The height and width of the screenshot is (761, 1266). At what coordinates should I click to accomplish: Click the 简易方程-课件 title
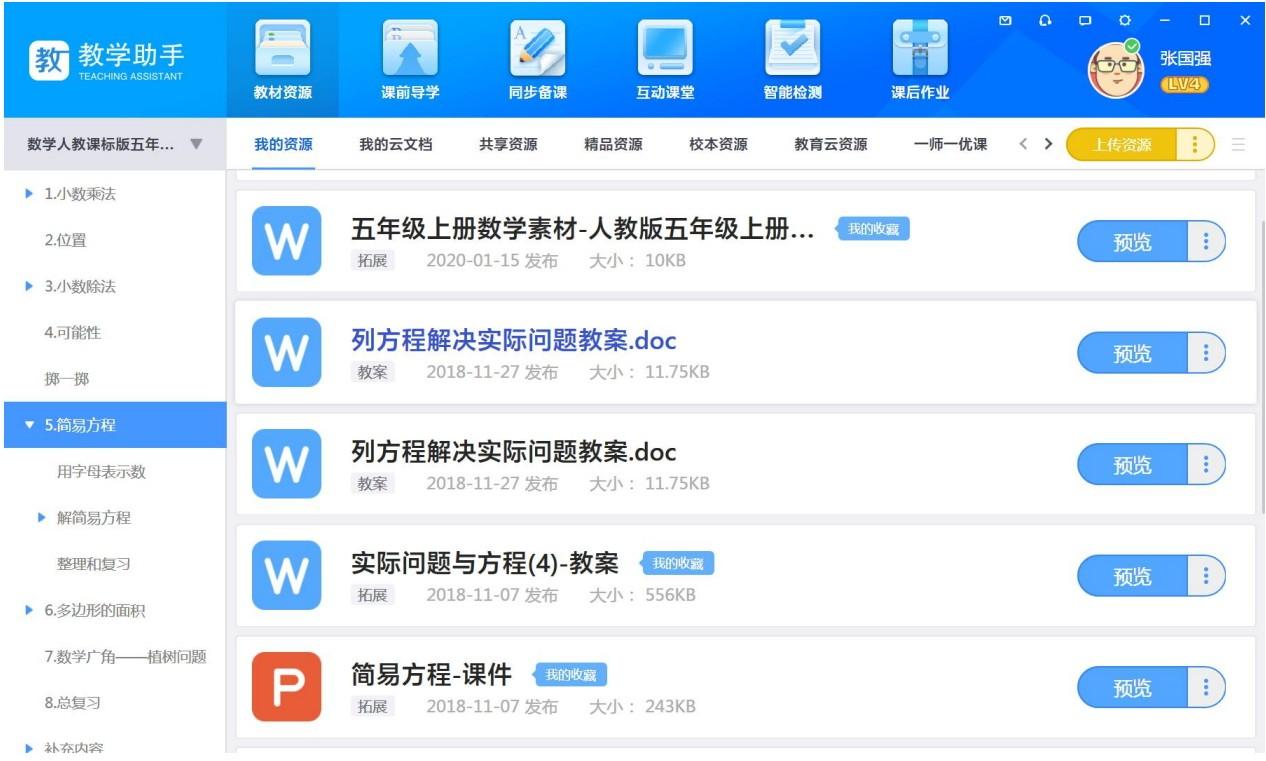[x=431, y=675]
